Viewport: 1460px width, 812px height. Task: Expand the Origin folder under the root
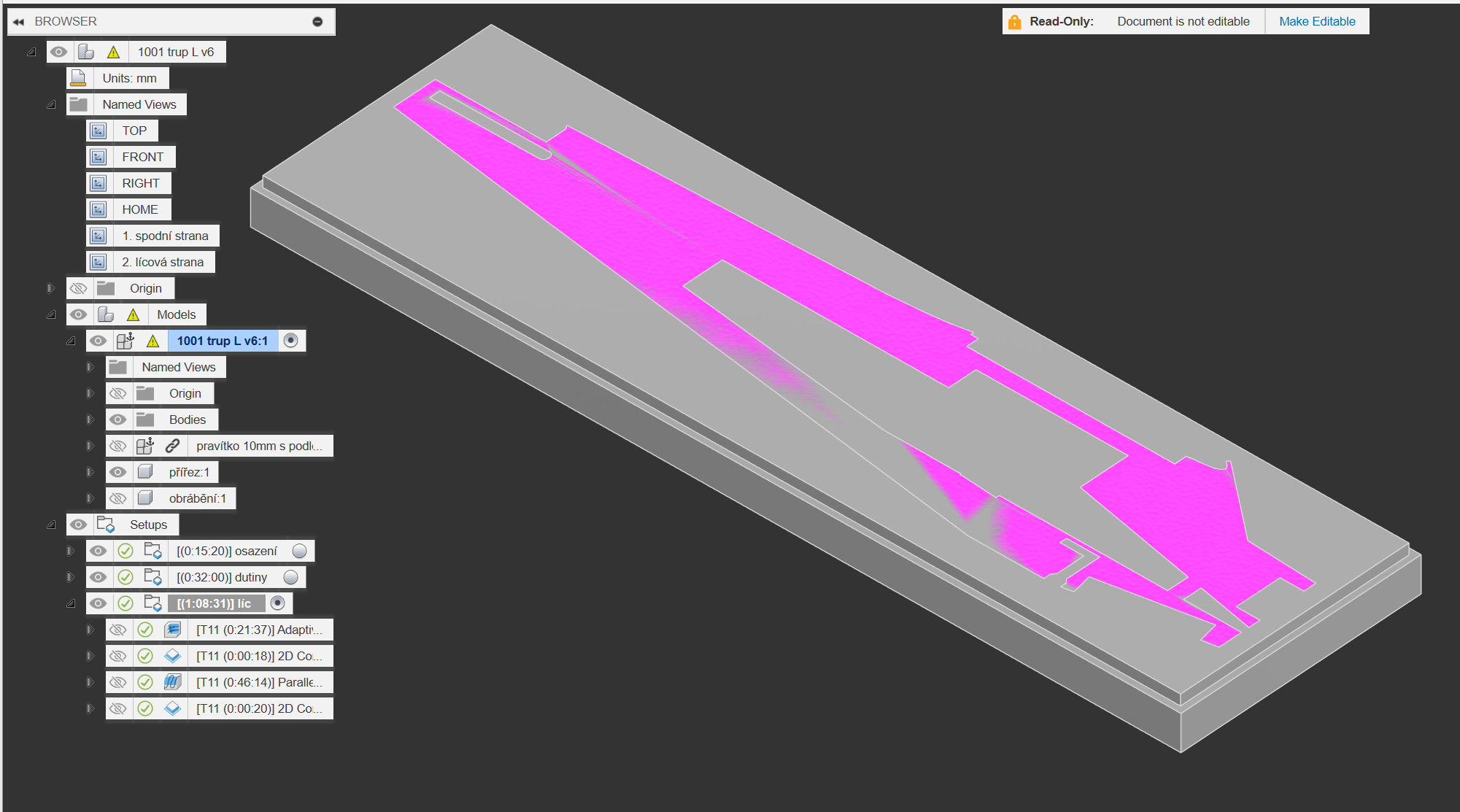point(51,288)
